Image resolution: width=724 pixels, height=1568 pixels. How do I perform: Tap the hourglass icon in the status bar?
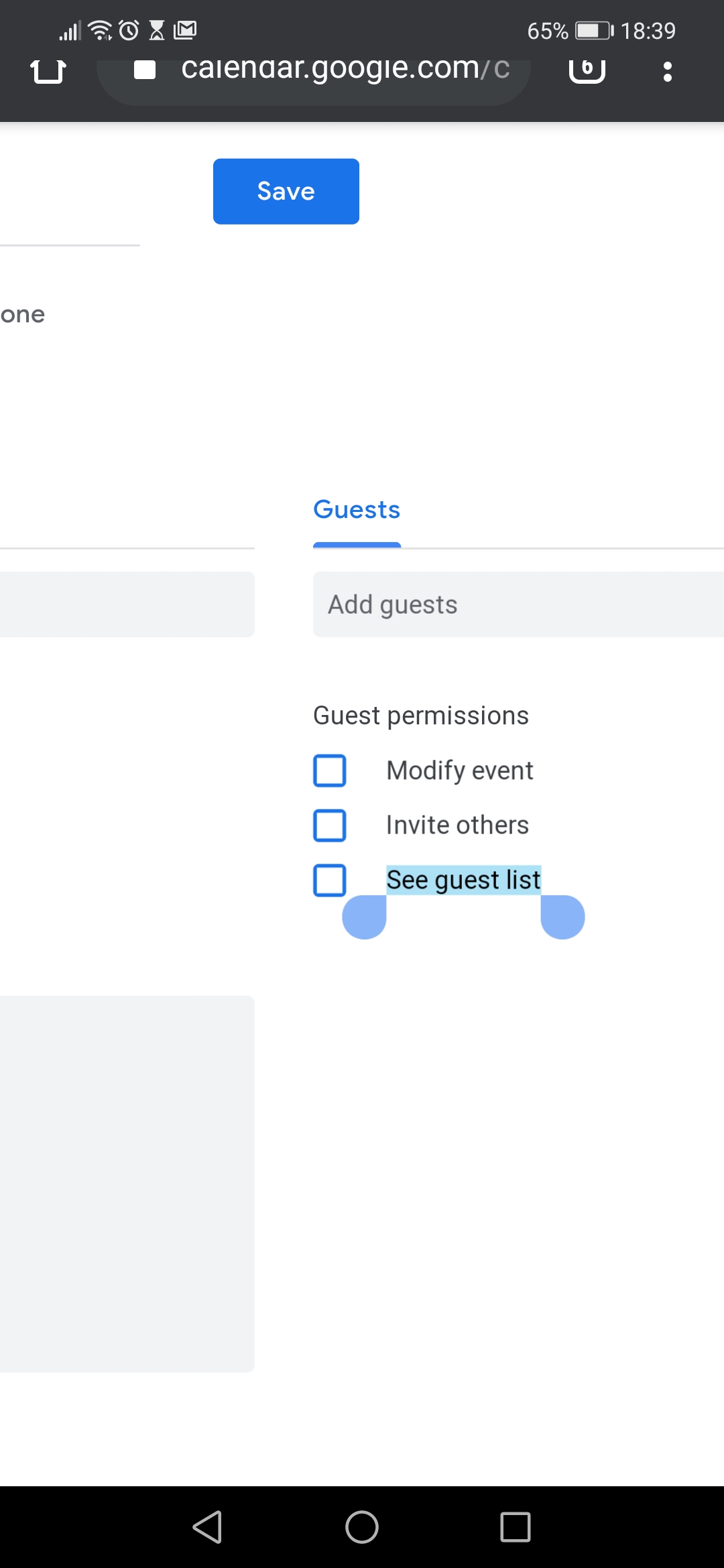pyautogui.click(x=157, y=30)
